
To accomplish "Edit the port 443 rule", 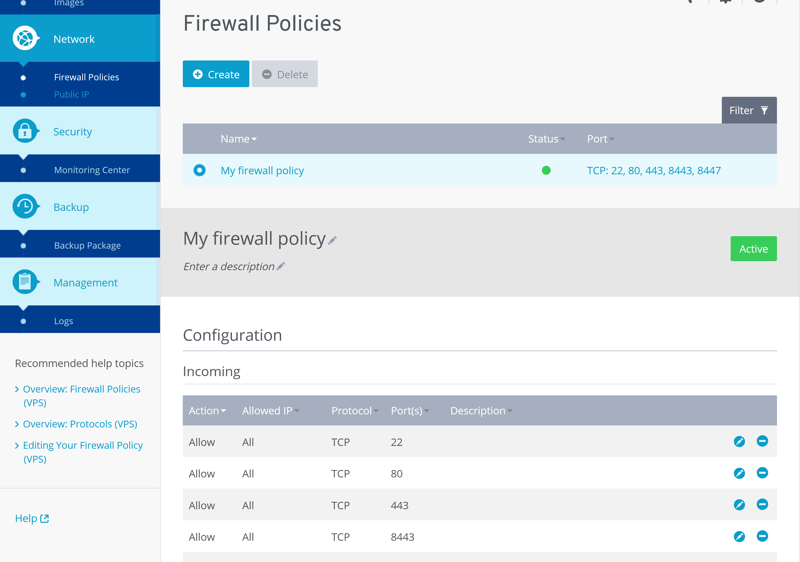I will pyautogui.click(x=739, y=505).
